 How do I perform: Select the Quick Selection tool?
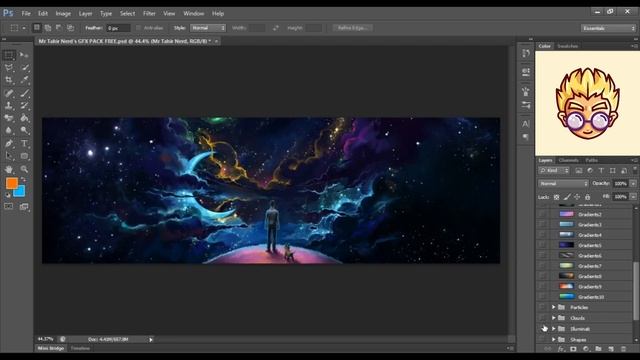24,67
